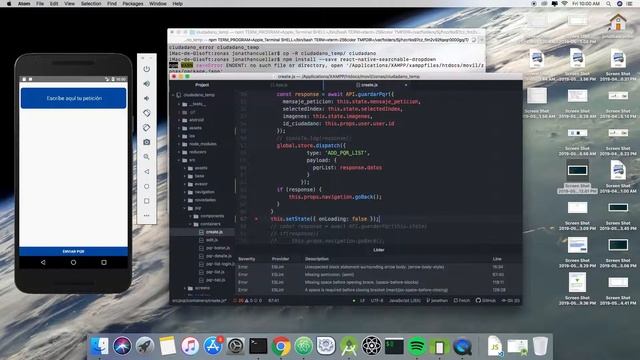Open iTunes in the Dock
640x360 pixels.
pos(190,346)
